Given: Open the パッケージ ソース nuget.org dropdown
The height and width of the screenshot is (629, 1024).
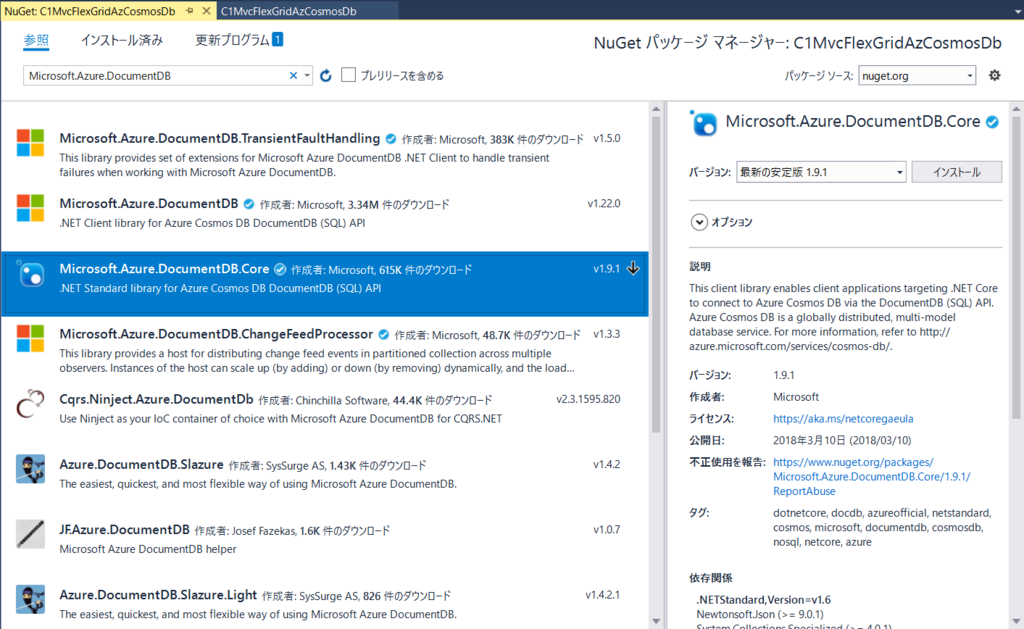Looking at the screenshot, I should point(917,76).
